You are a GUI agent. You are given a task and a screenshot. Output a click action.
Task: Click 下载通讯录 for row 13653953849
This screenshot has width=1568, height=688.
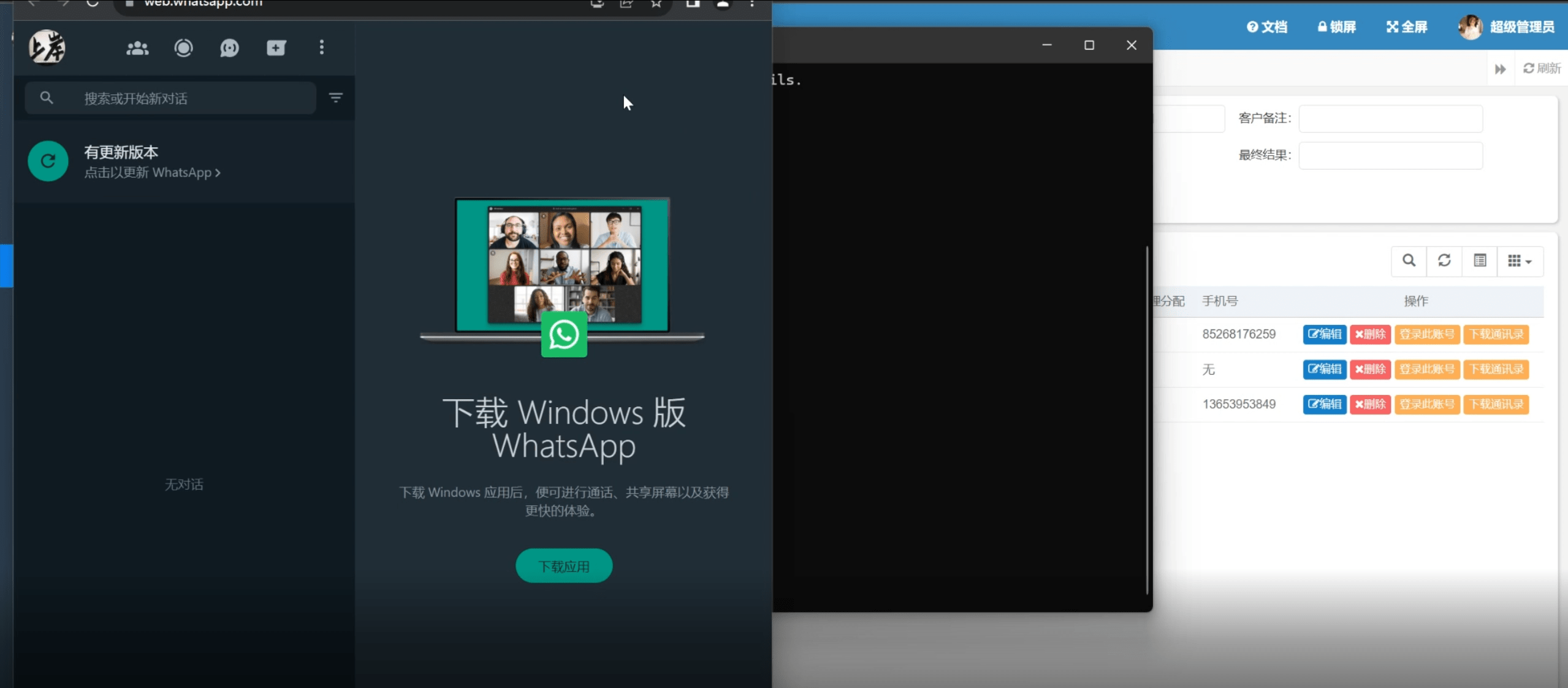[1496, 404]
